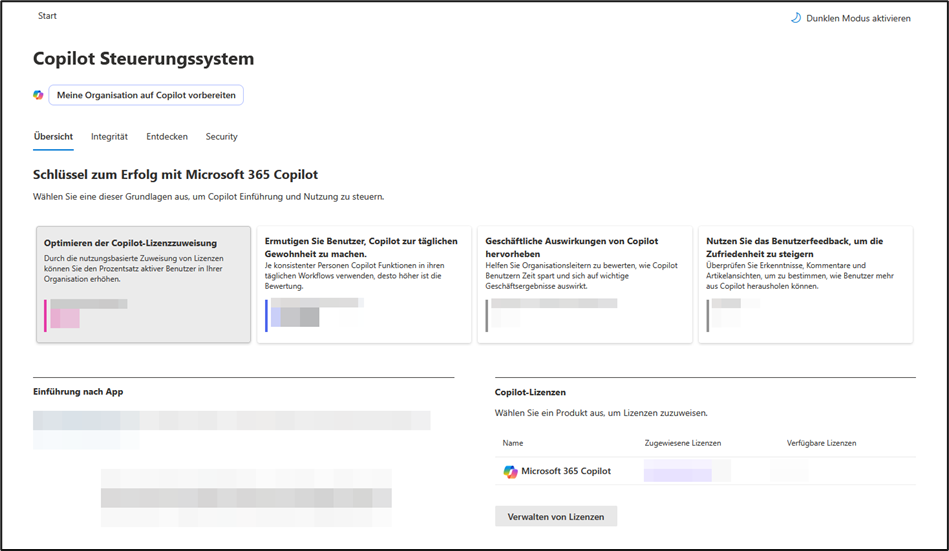Click the Schlüssel zum Erfolg heading

pyautogui.click(x=176, y=175)
